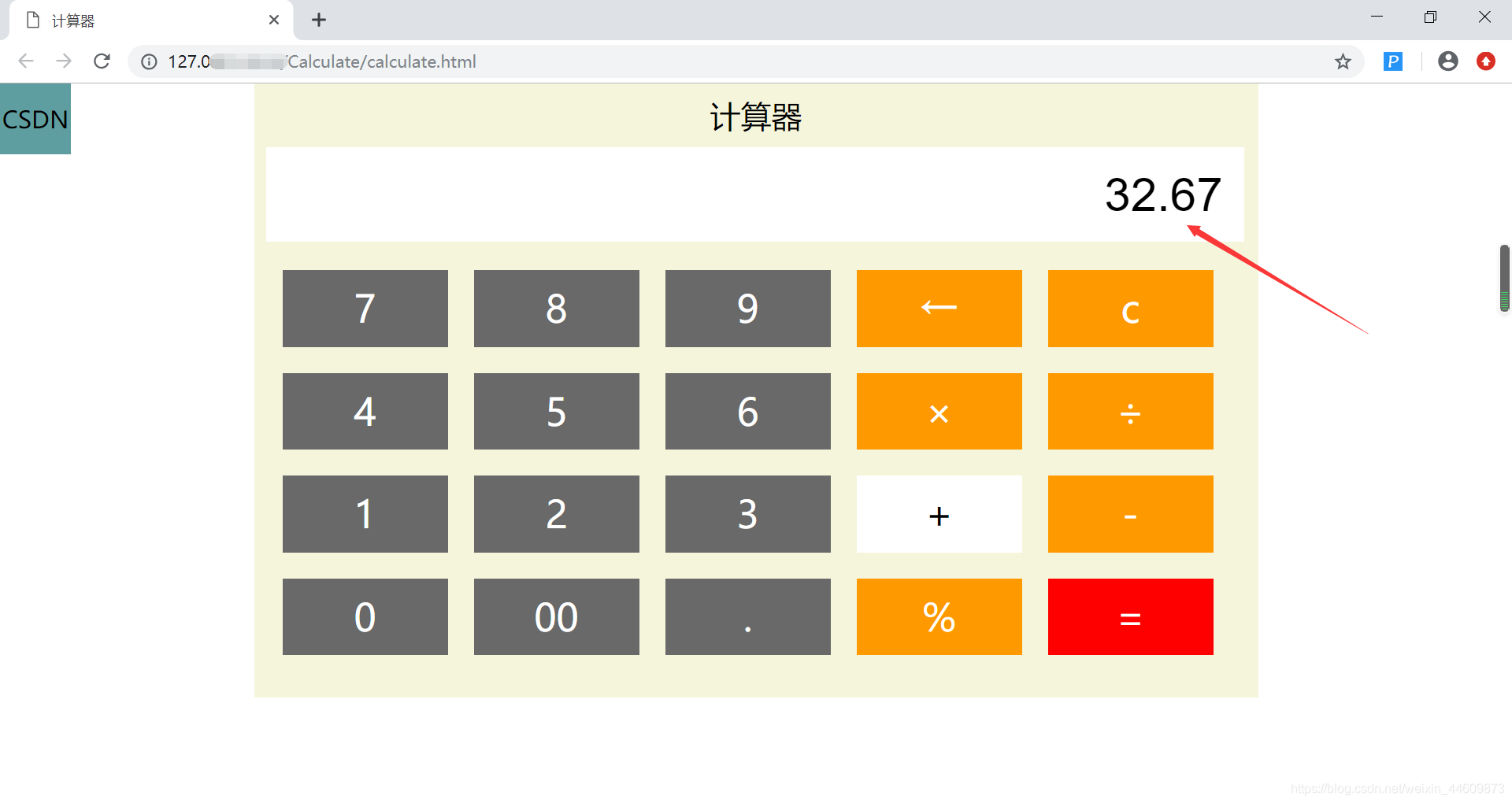The image size is (1512, 803).
Task: Select the minus operator
Action: click(x=1131, y=514)
